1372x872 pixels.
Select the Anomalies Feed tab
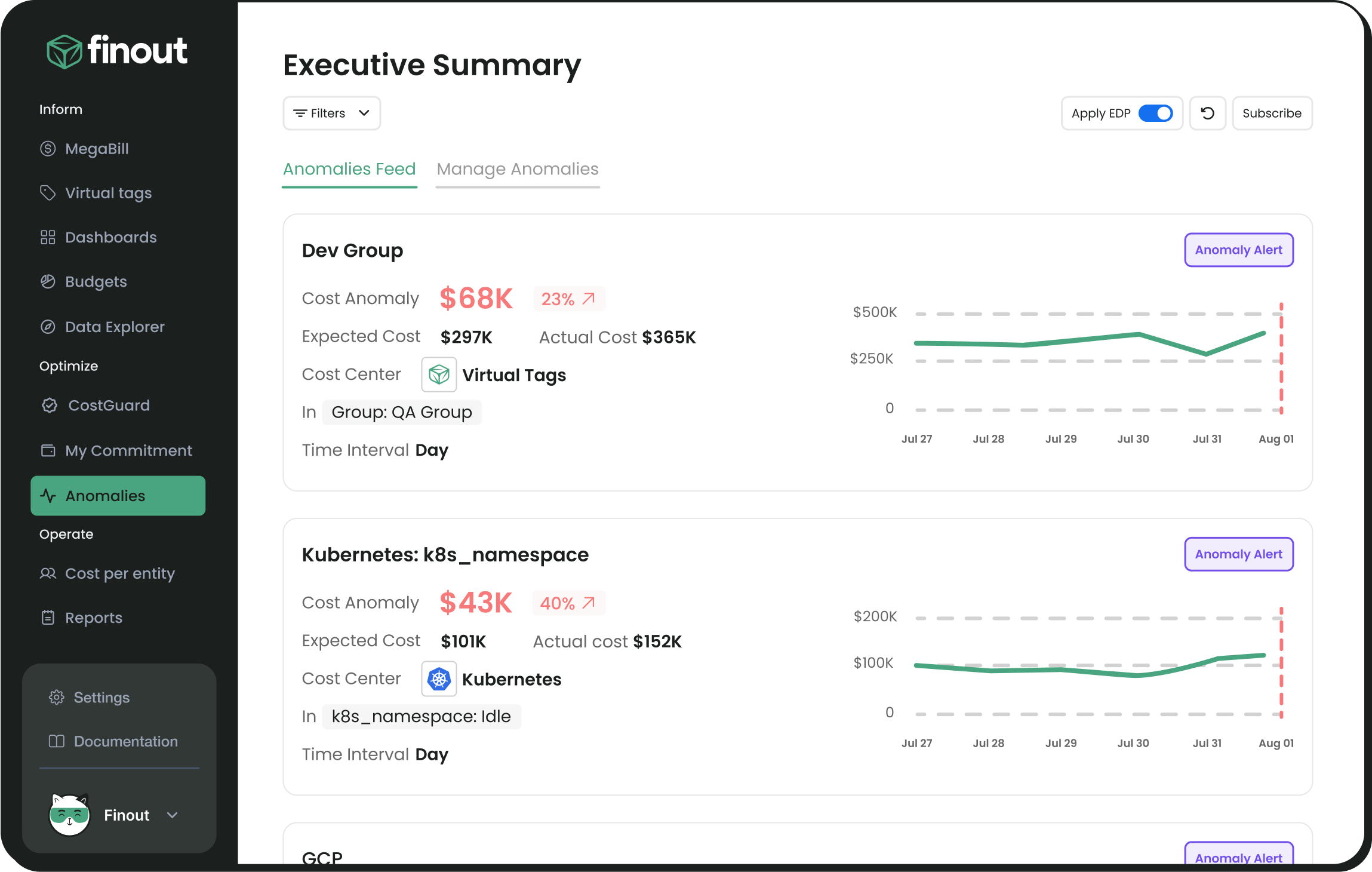point(349,169)
